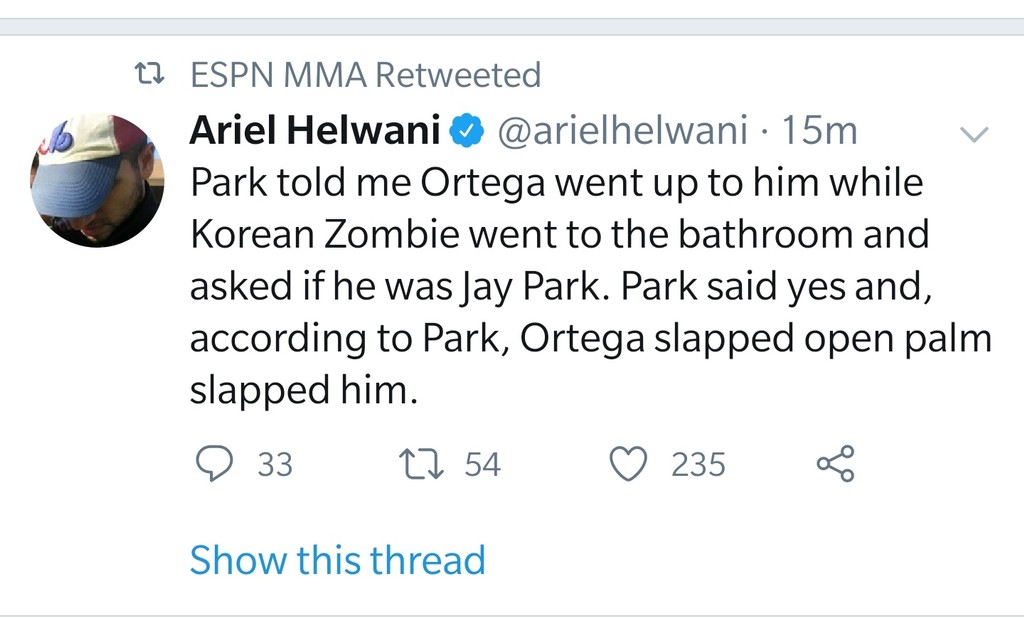
Task: Expand the conversation via Show this thread
Action: pos(337,560)
